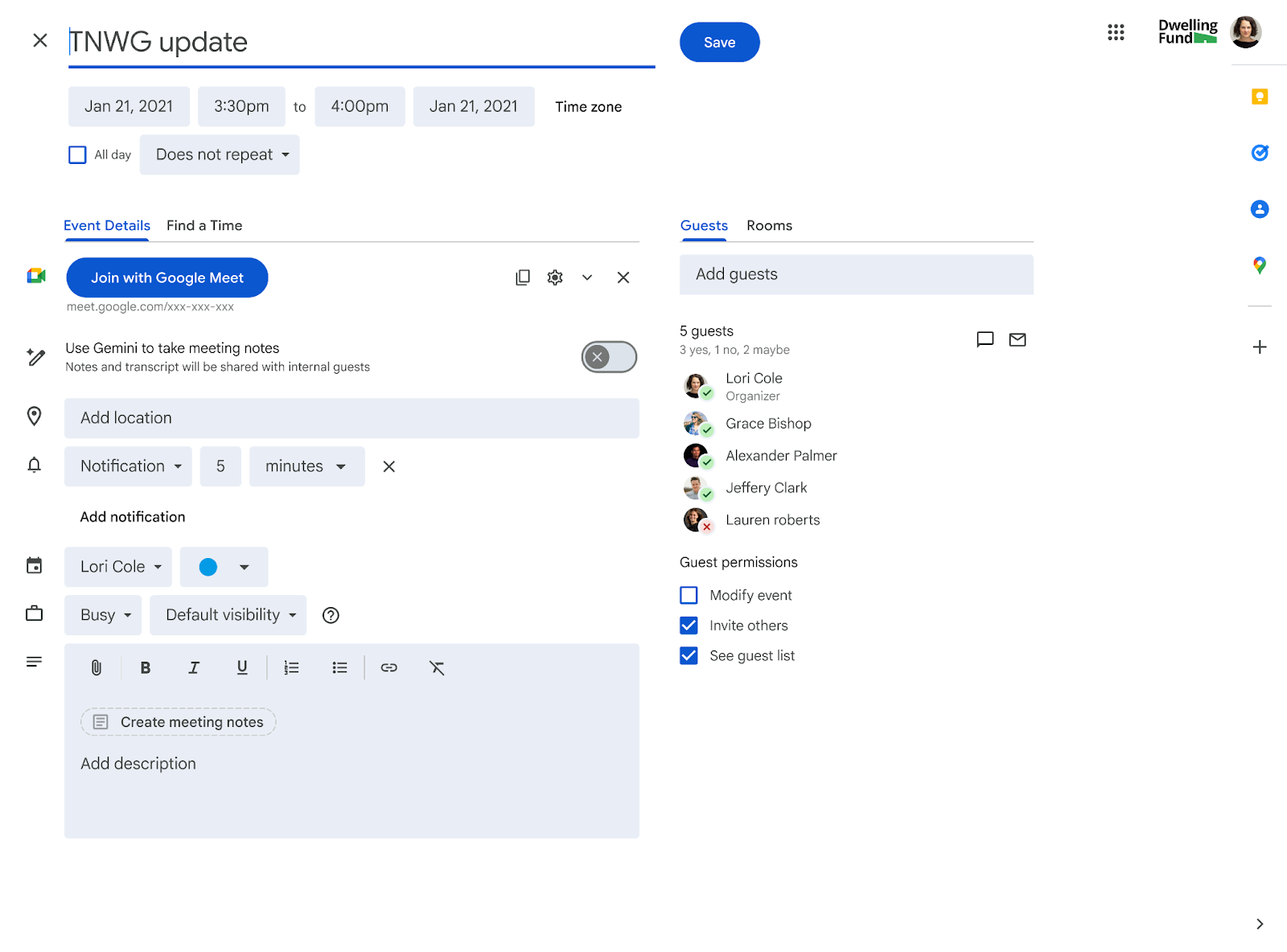The width and height of the screenshot is (1287, 952).
Task: Open Google Maps in side panel
Action: (1260, 265)
